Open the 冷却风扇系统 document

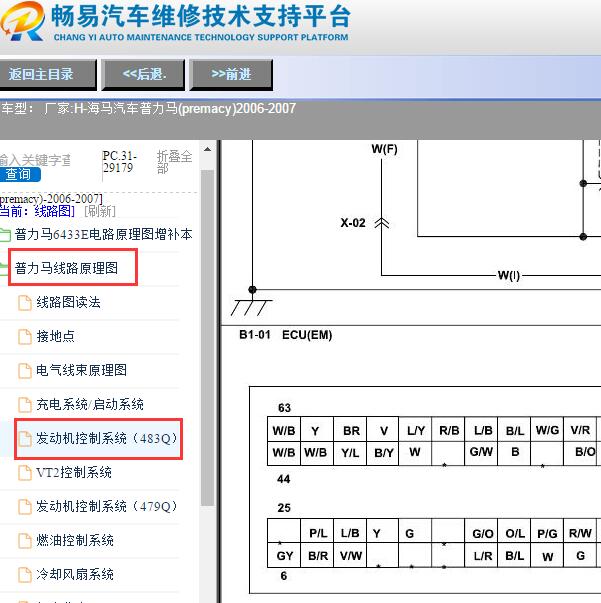tap(75, 574)
